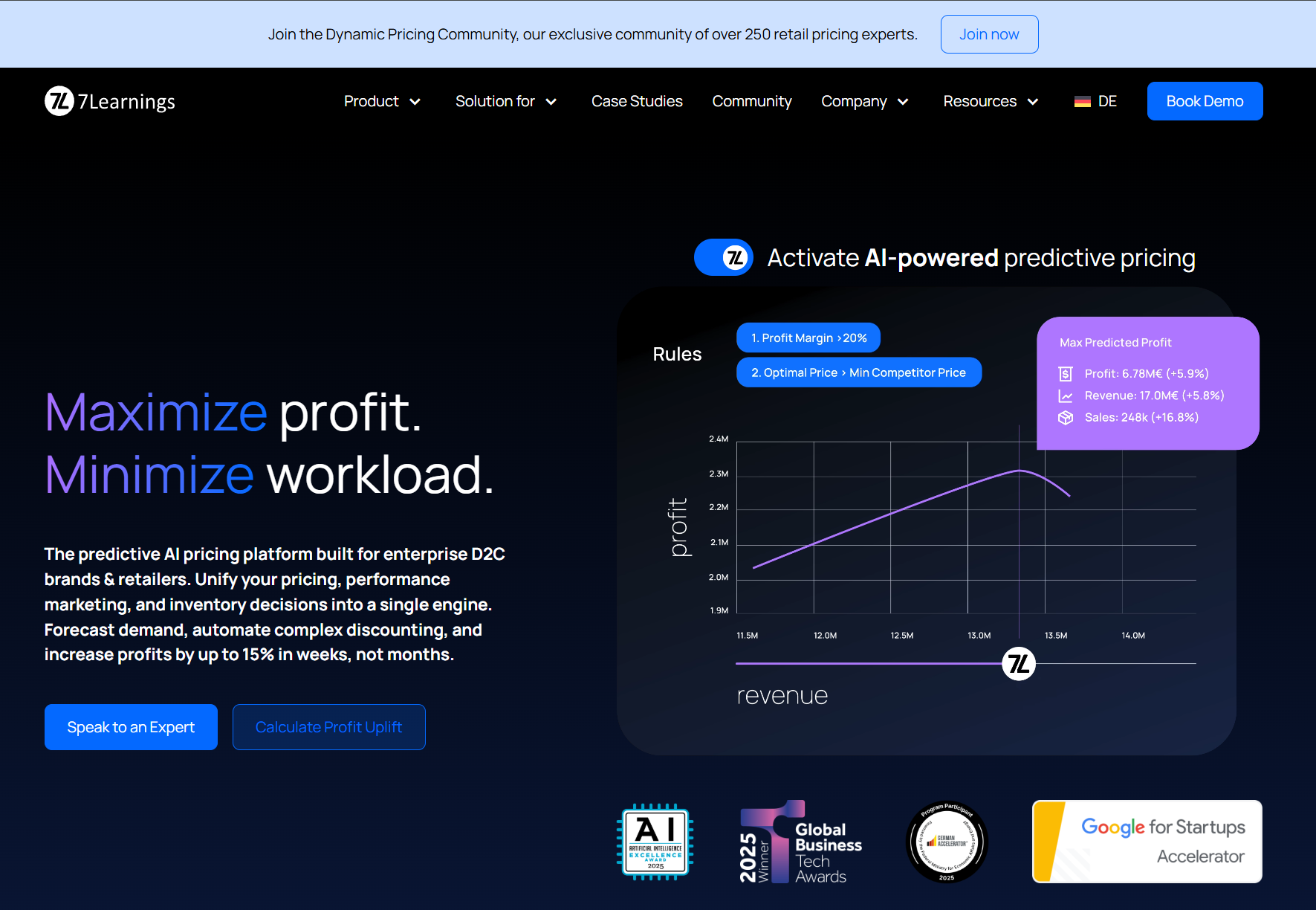Expand the Product dropdown menu
Image resolution: width=1316 pixels, height=910 pixels.
[x=382, y=101]
